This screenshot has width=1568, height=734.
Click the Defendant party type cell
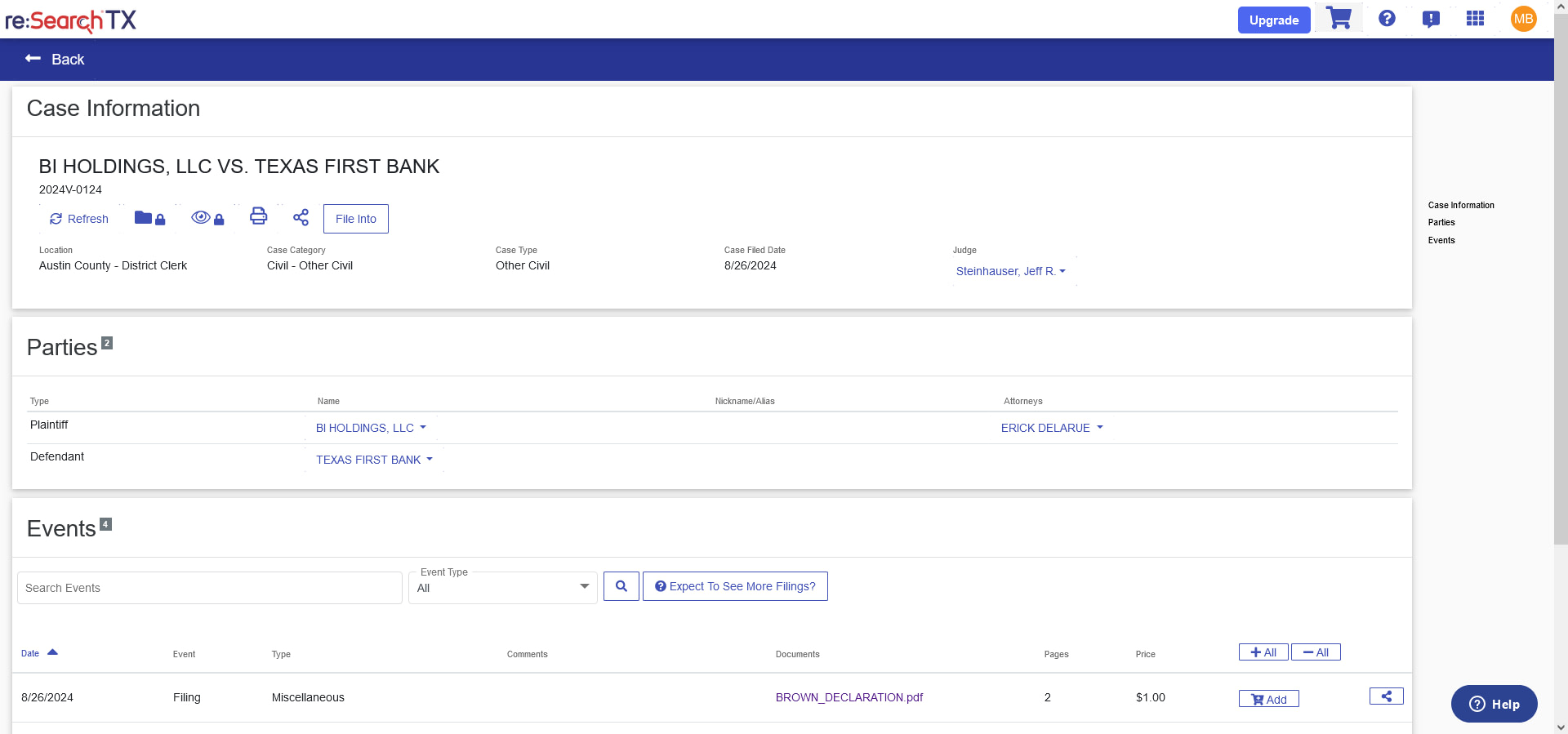click(x=57, y=456)
